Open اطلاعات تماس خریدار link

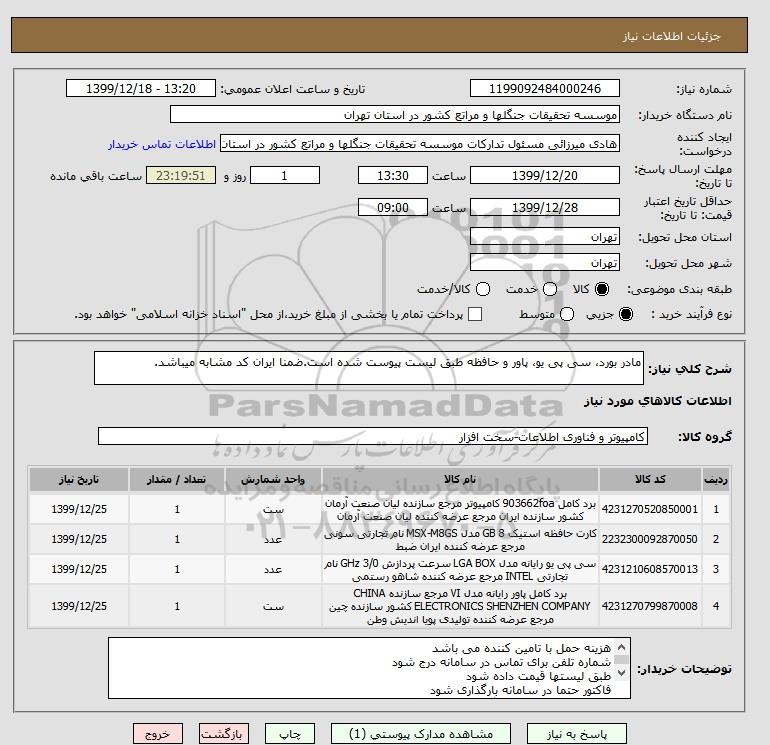click(x=162, y=144)
